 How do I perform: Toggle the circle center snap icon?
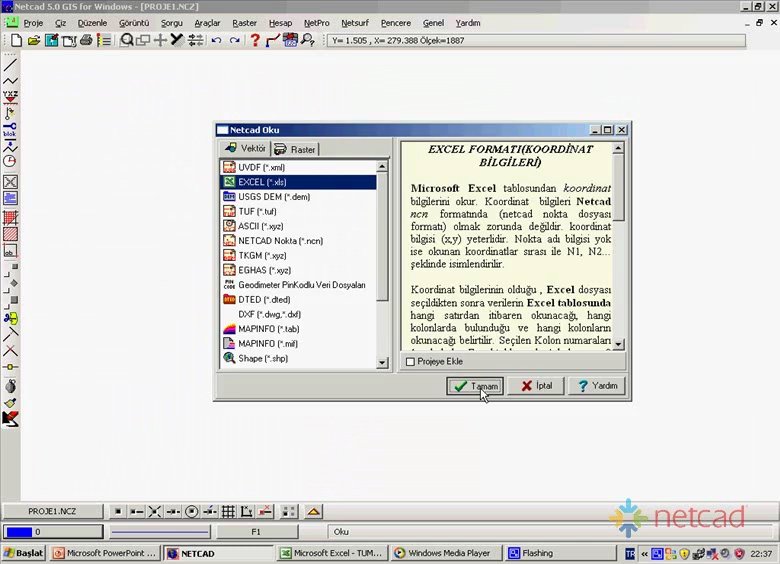[x=192, y=511]
